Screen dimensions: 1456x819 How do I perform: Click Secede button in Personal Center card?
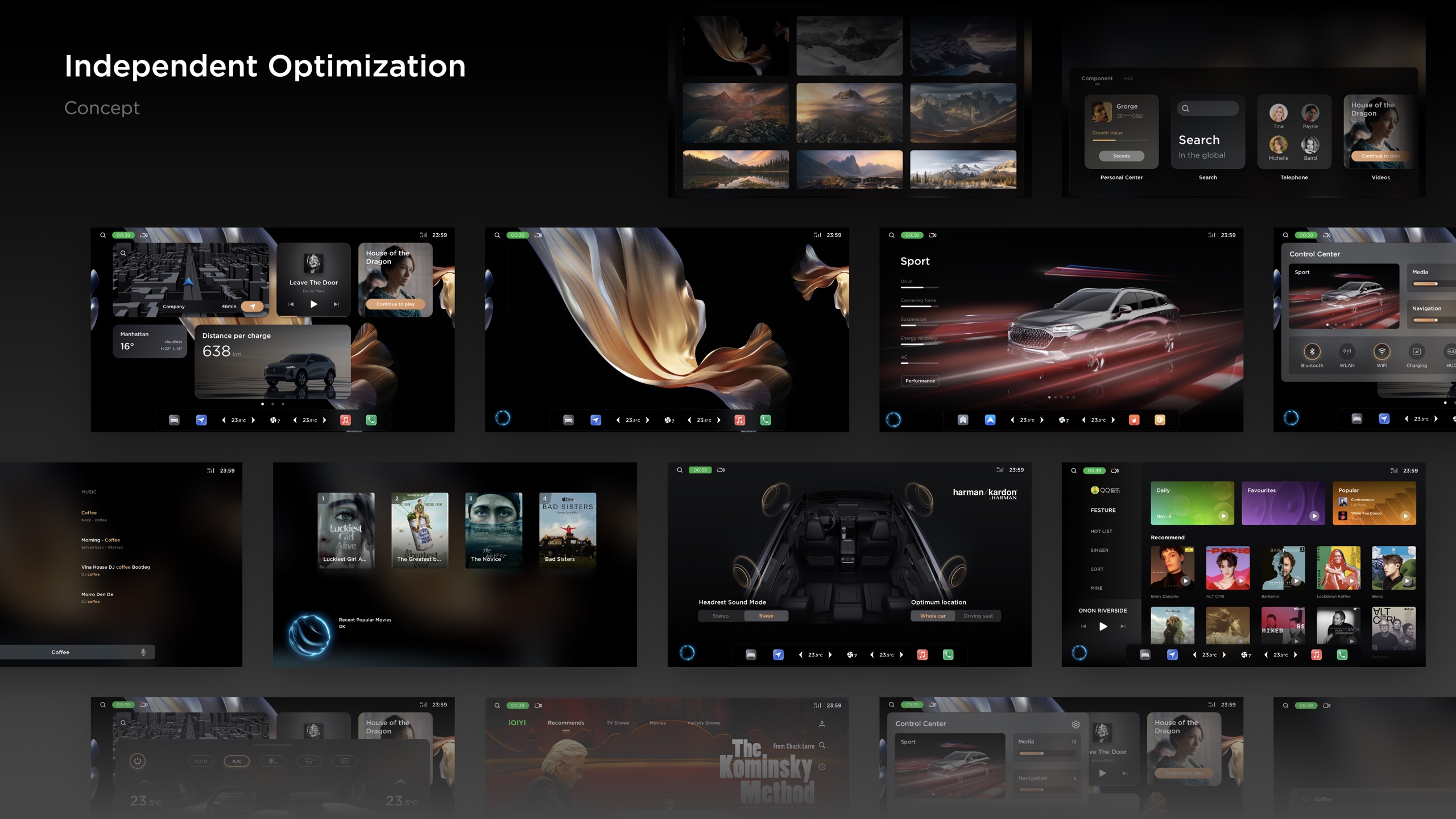(x=1121, y=156)
